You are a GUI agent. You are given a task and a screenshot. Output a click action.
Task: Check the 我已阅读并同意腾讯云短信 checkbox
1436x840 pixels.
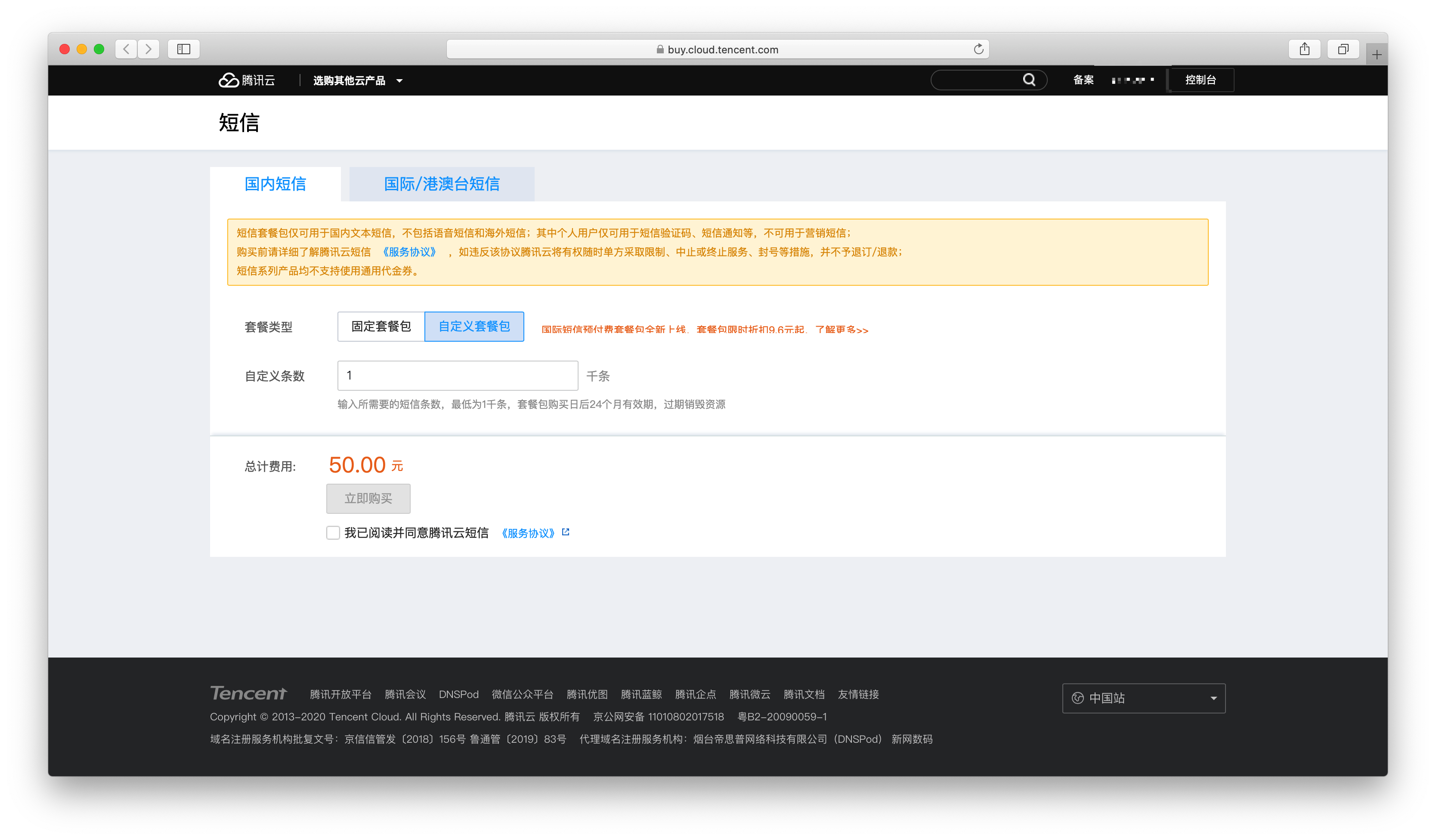click(x=333, y=532)
